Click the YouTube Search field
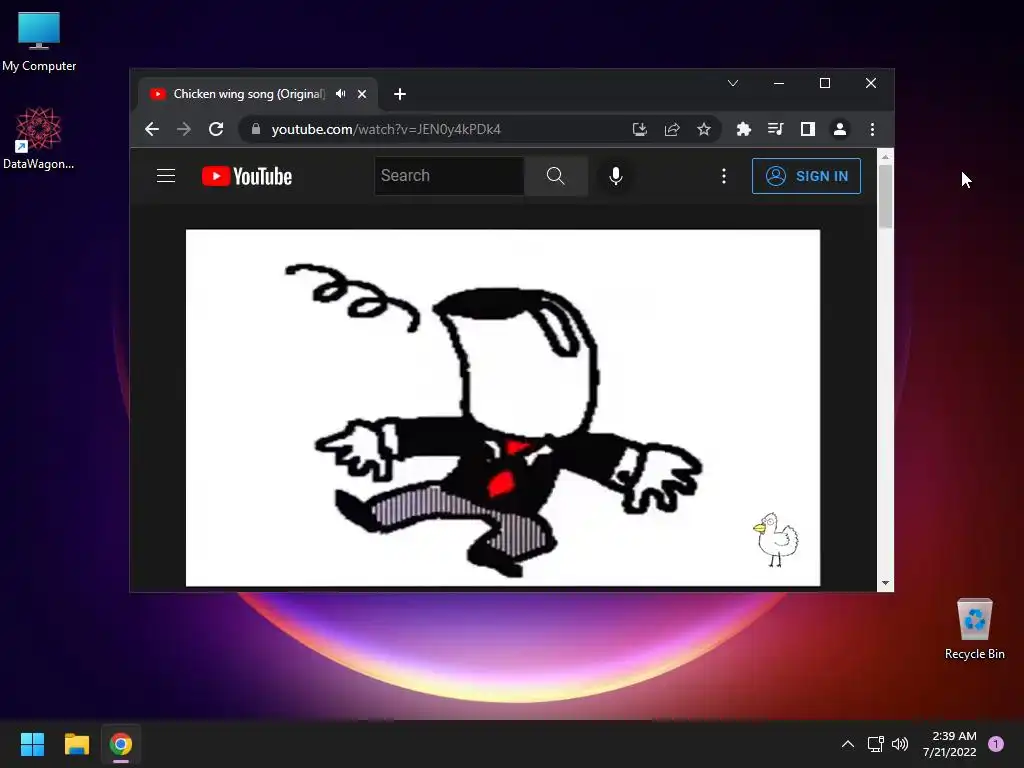Image resolution: width=1024 pixels, height=768 pixels. (x=449, y=176)
